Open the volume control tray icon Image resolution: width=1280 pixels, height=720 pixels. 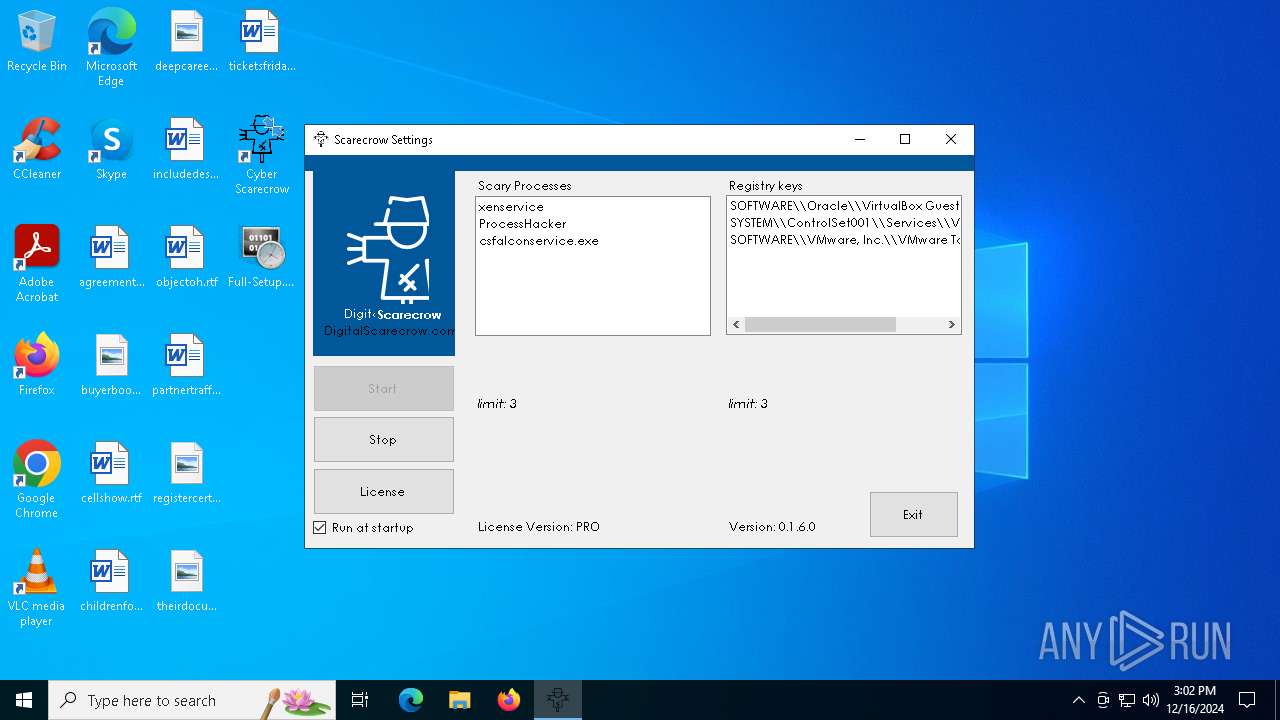tap(1150, 700)
